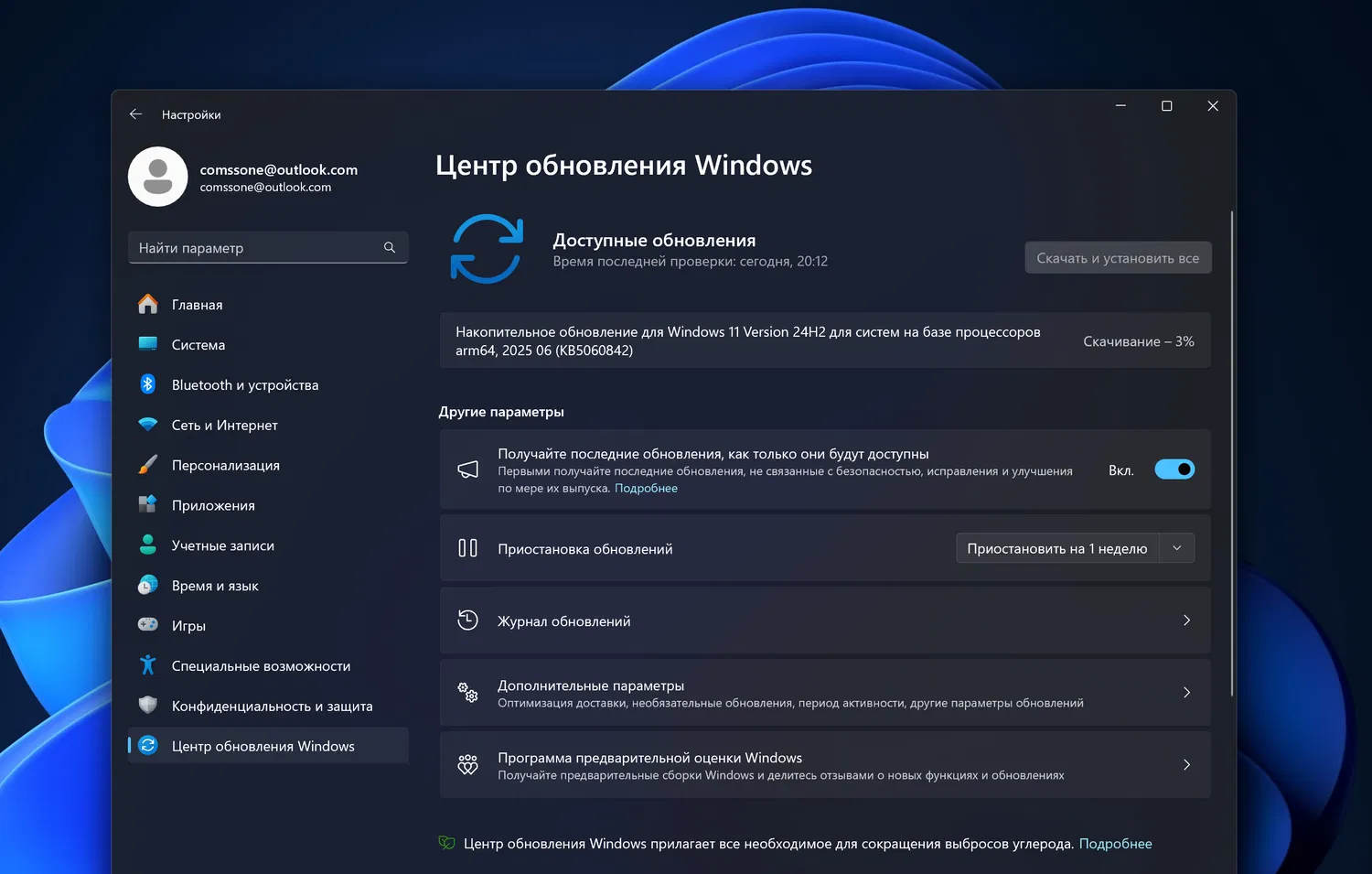The width and height of the screenshot is (1372, 874).
Task: Click the search magnifier icon
Action: tap(390, 247)
